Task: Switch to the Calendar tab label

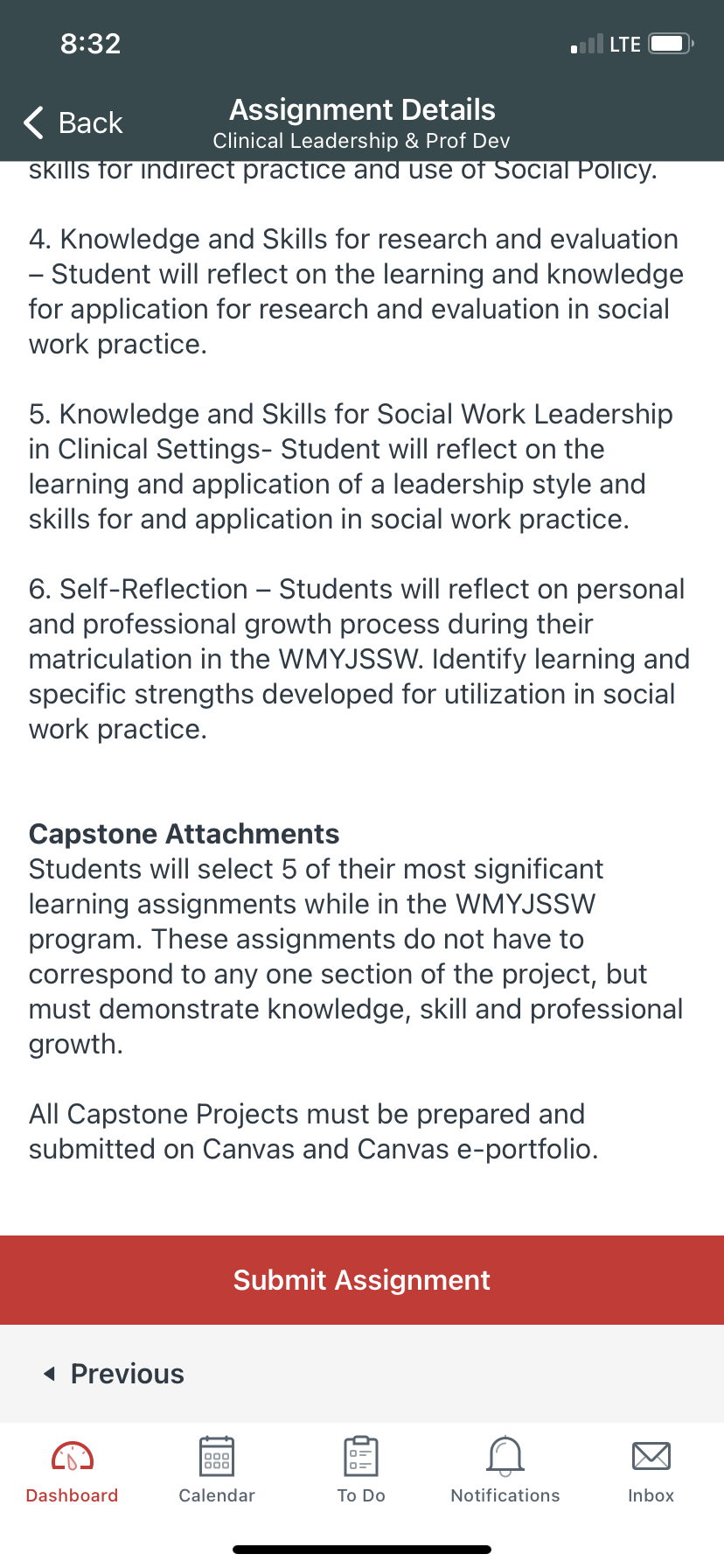Action: pos(217,1495)
